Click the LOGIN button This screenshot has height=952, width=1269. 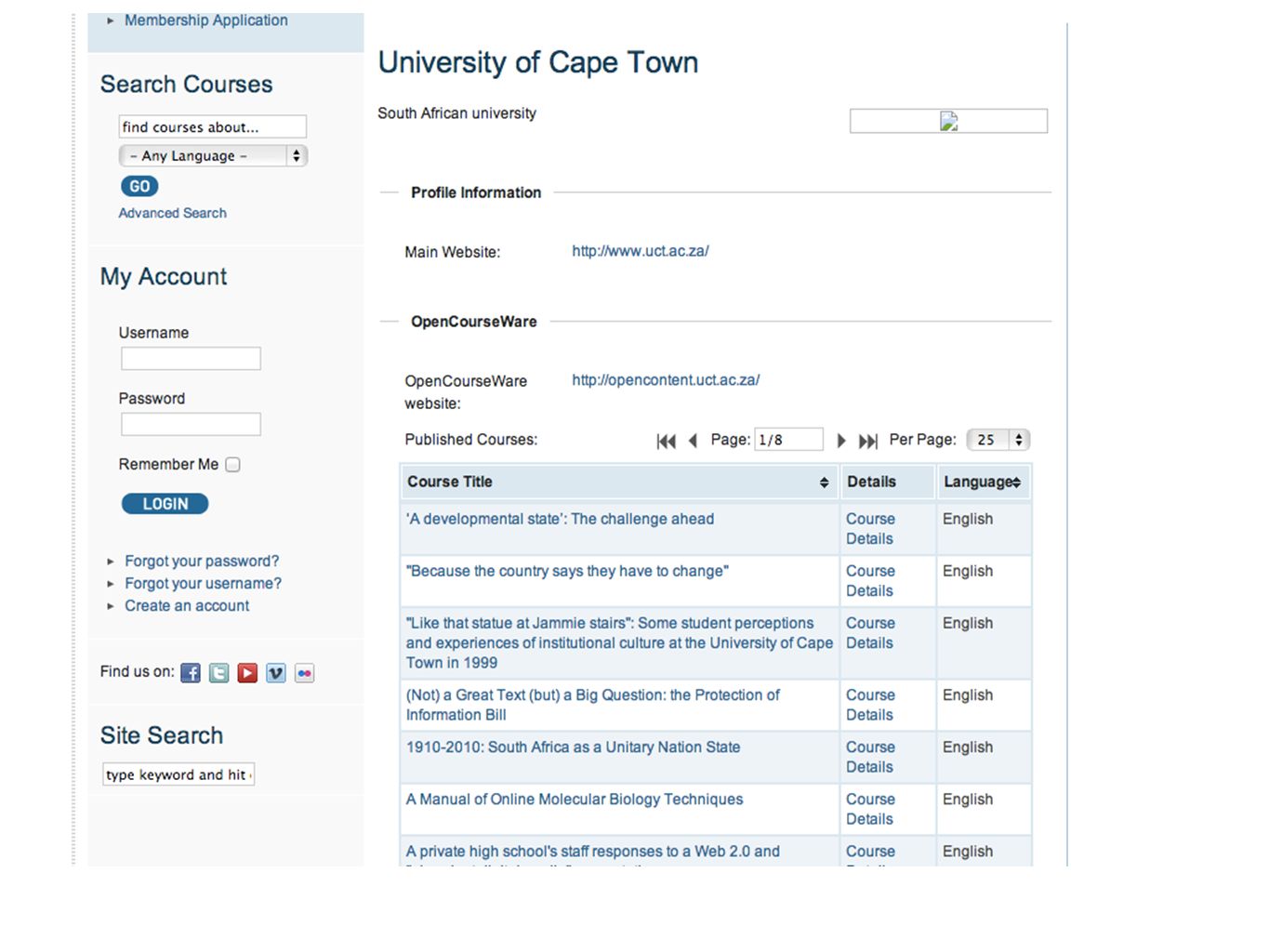point(165,504)
